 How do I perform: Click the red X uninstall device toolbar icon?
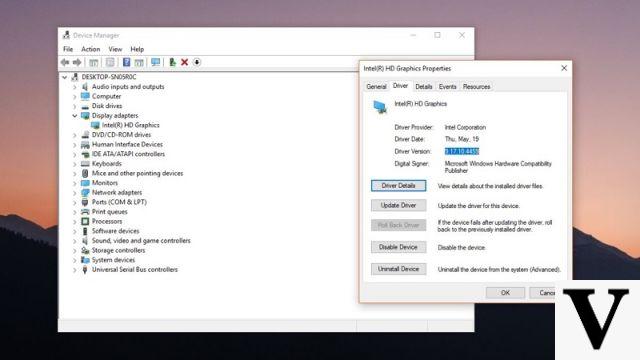[184, 62]
